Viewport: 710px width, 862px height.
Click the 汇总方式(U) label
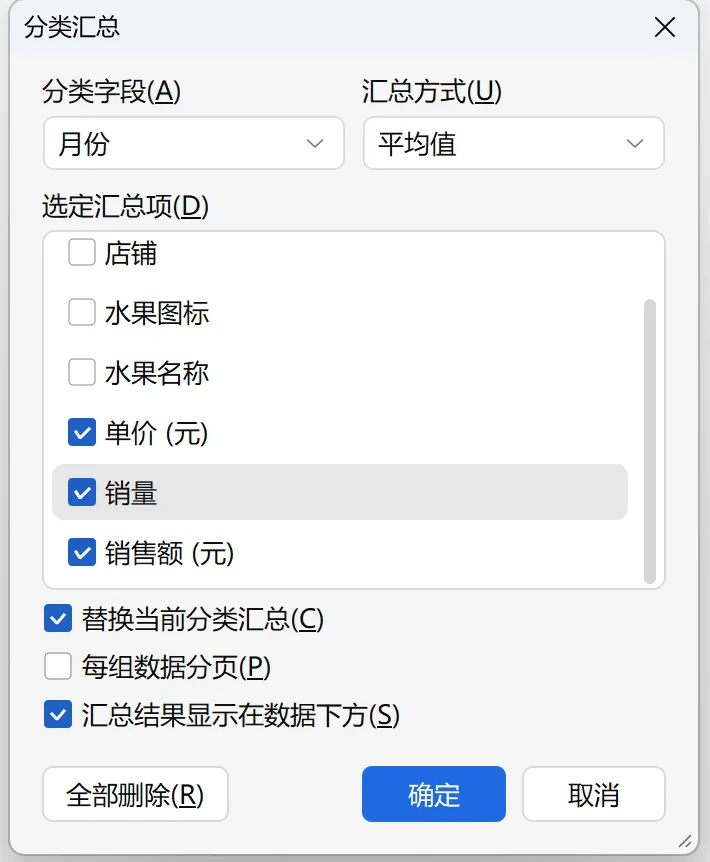[x=431, y=92]
